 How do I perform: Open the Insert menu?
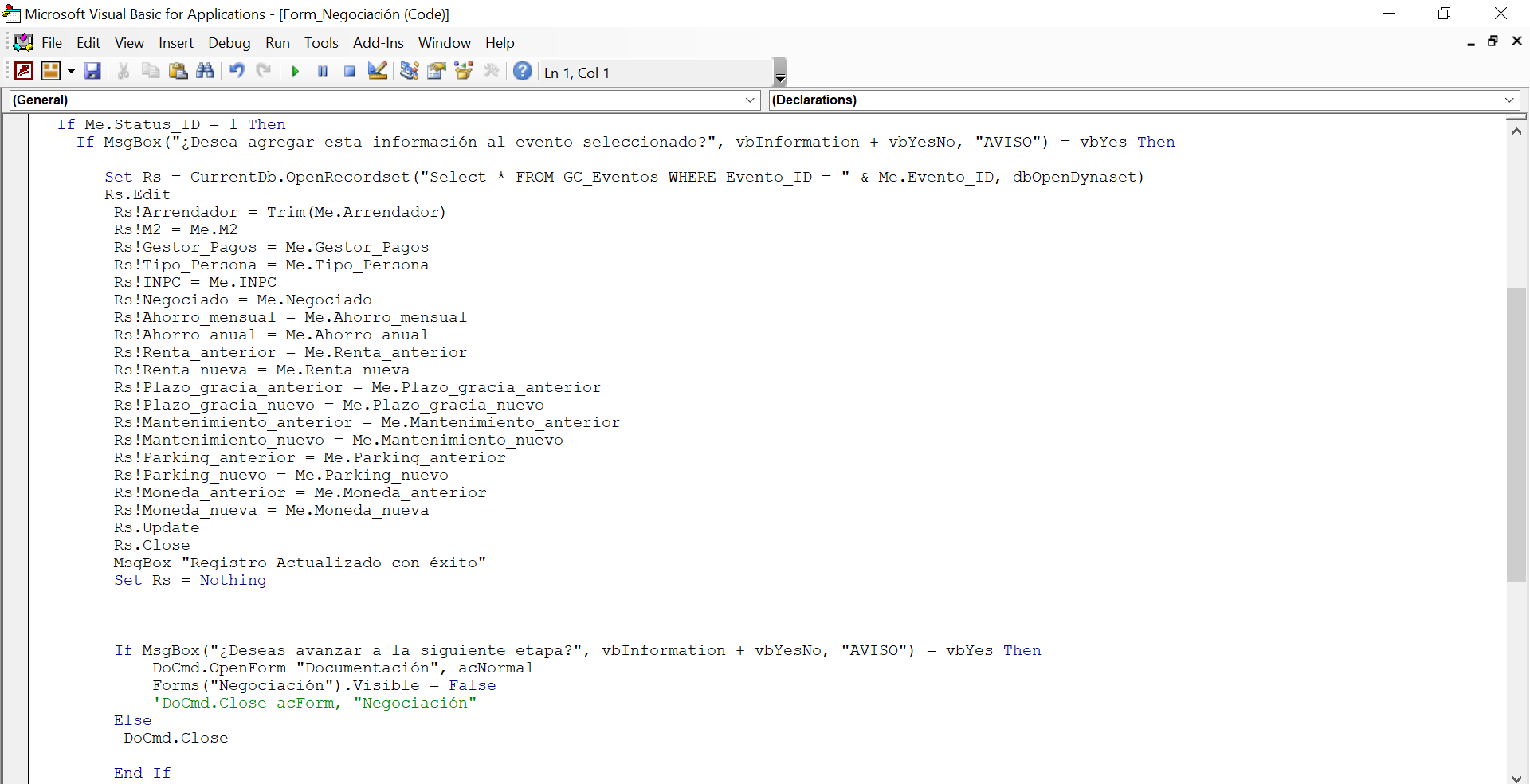(x=175, y=43)
